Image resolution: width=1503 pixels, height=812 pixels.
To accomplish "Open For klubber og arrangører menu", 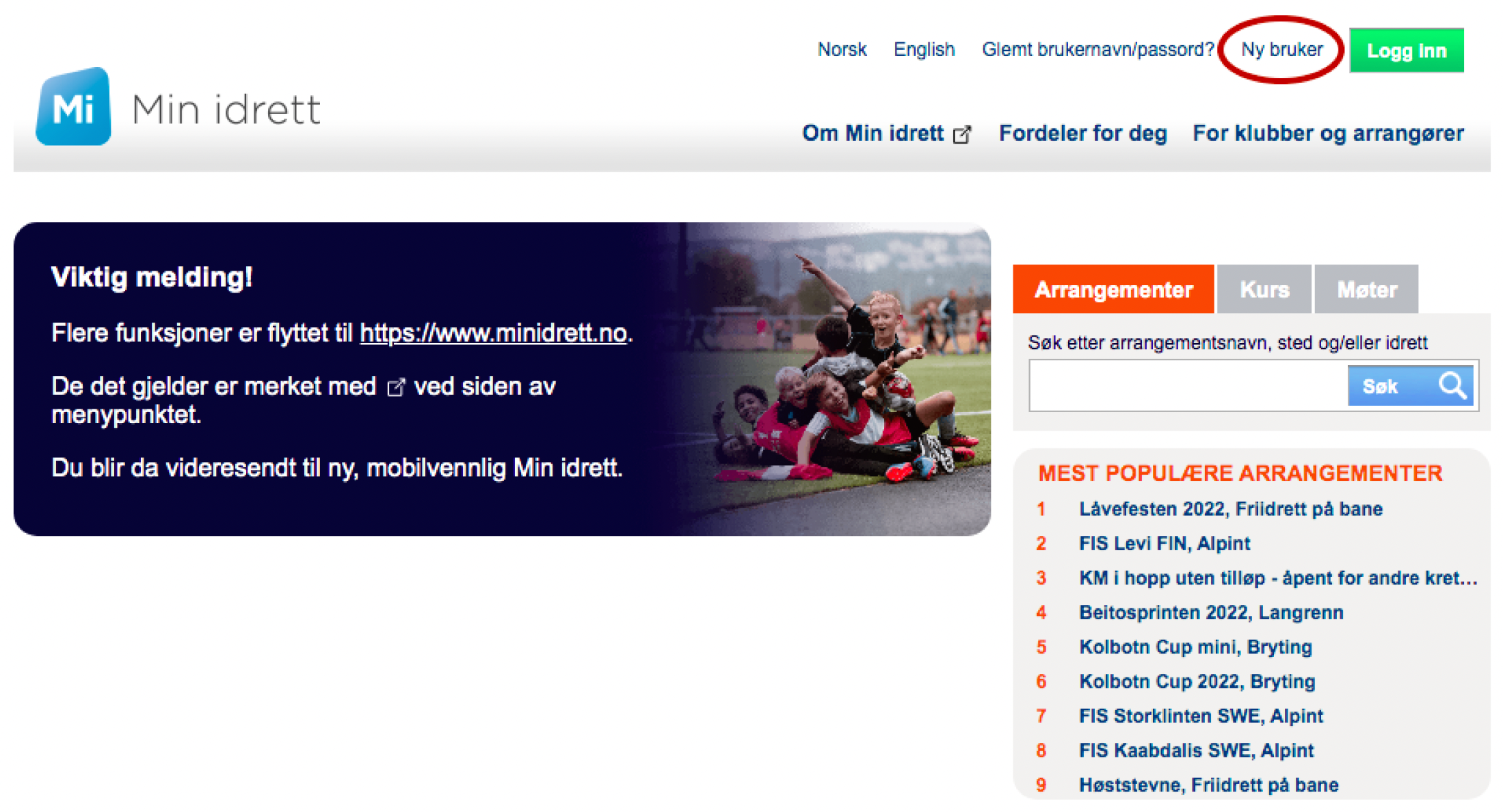I will coord(1328,133).
